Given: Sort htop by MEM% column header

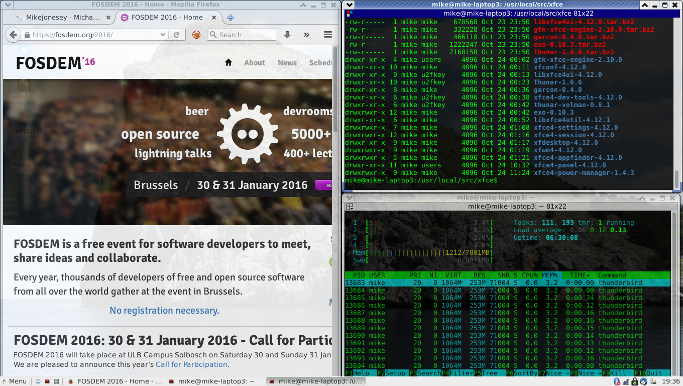Looking at the screenshot, I should [x=550, y=275].
